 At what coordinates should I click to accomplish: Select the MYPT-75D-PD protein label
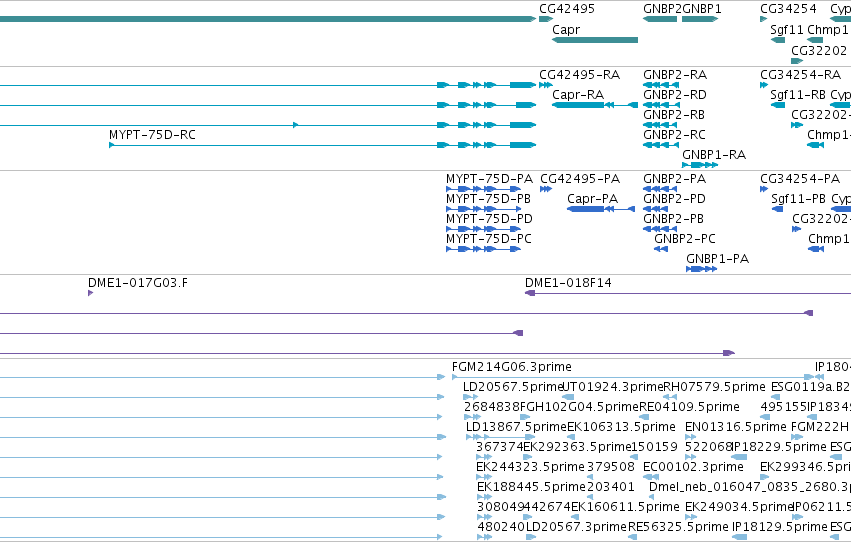point(490,219)
